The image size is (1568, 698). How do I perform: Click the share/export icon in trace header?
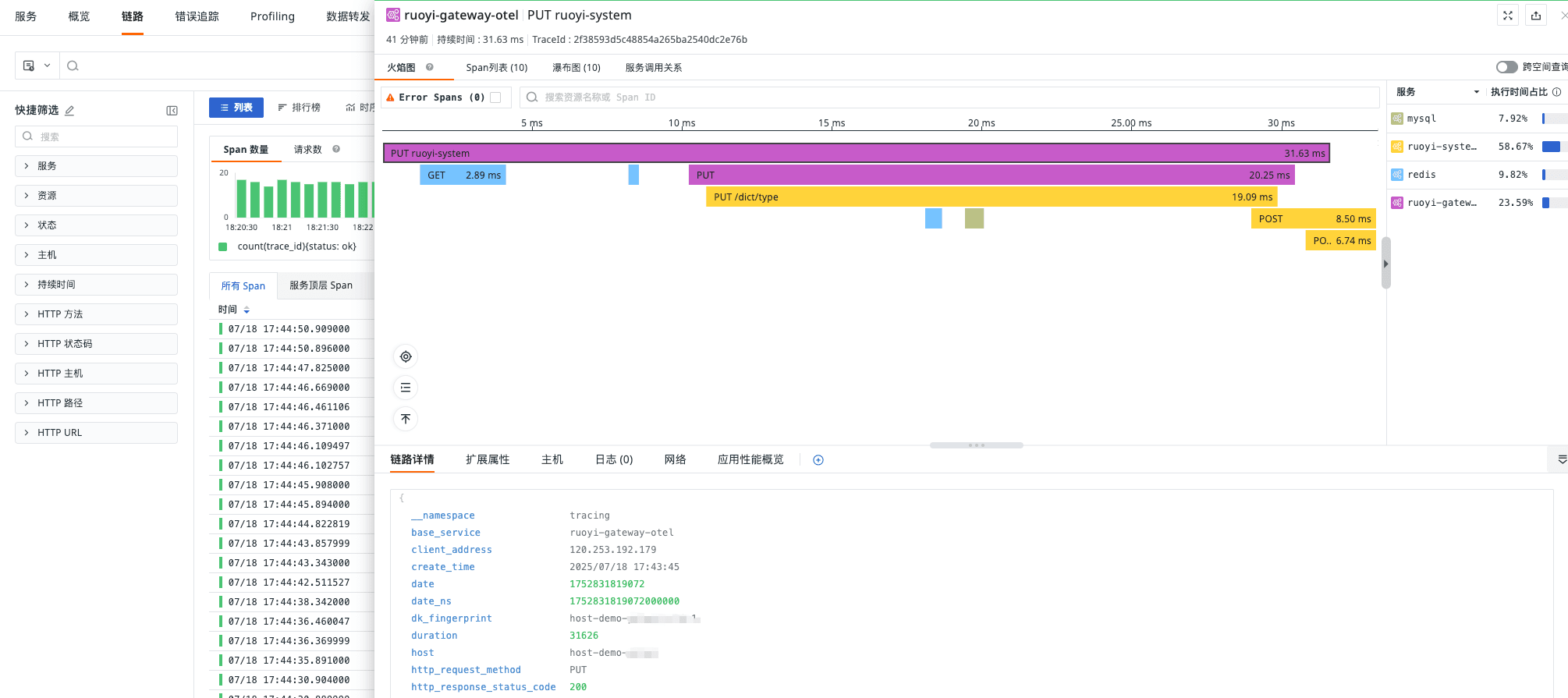click(x=1536, y=16)
